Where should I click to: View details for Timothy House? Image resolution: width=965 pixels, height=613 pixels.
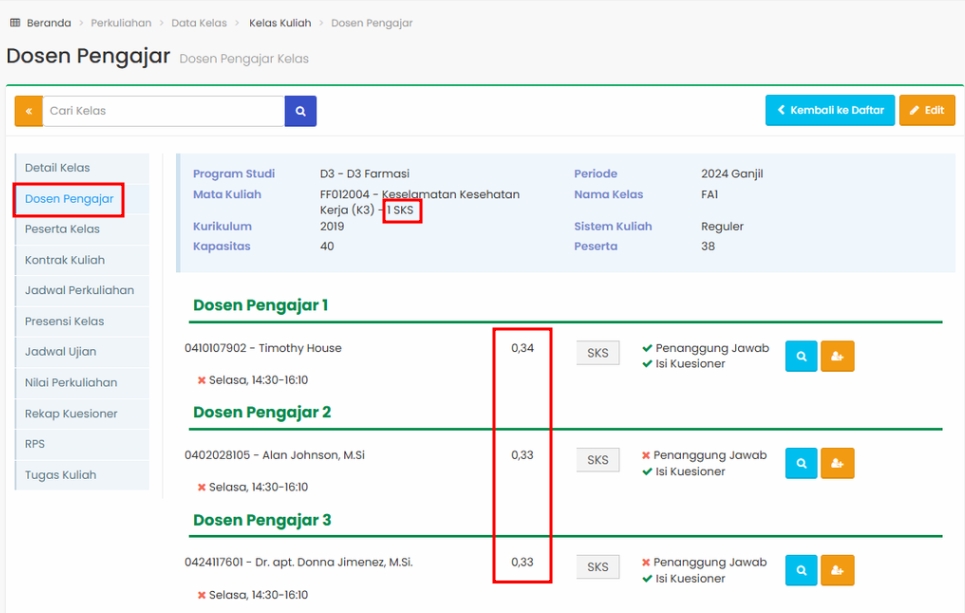click(x=801, y=356)
